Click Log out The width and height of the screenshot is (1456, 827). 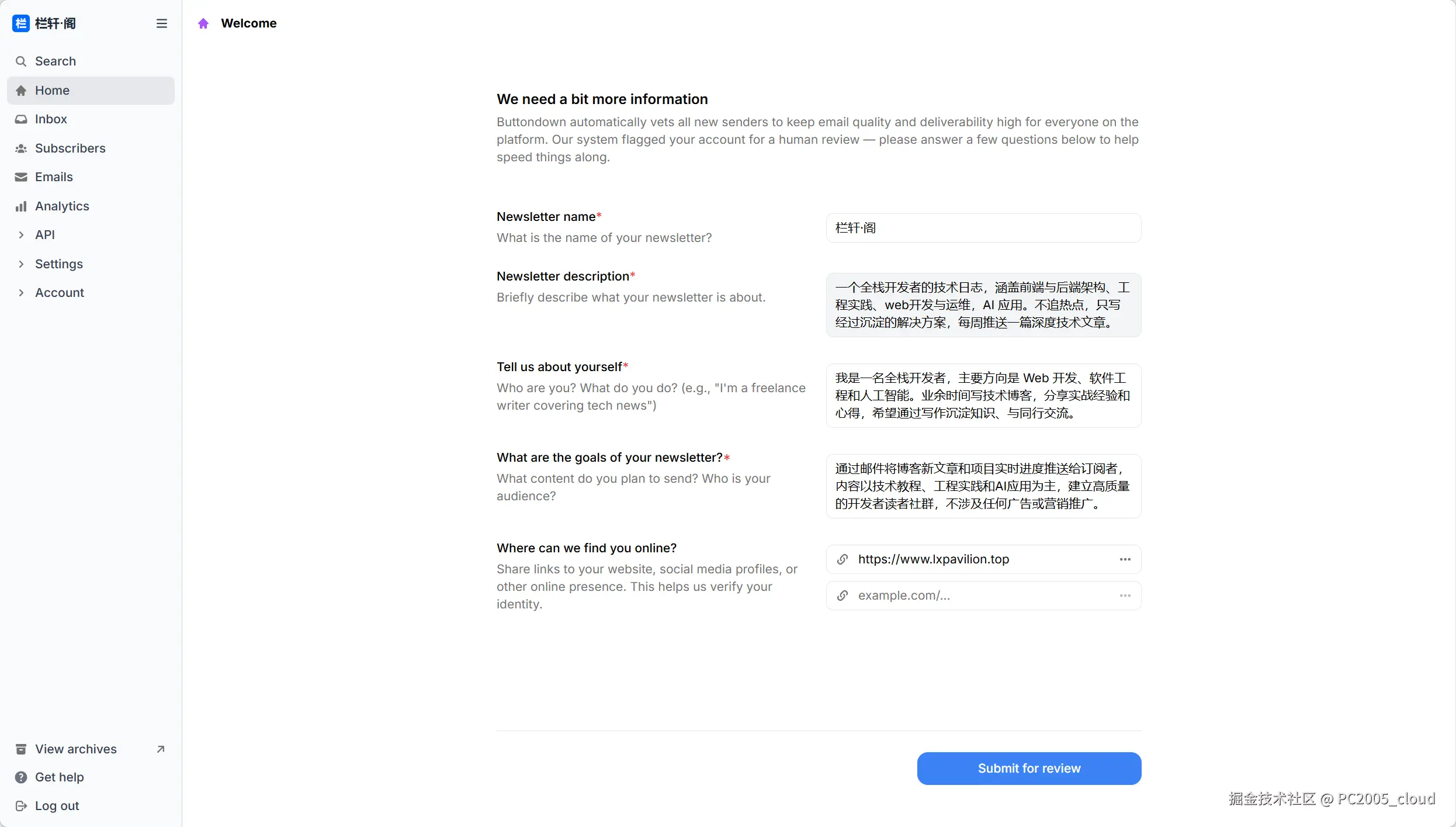click(91, 806)
